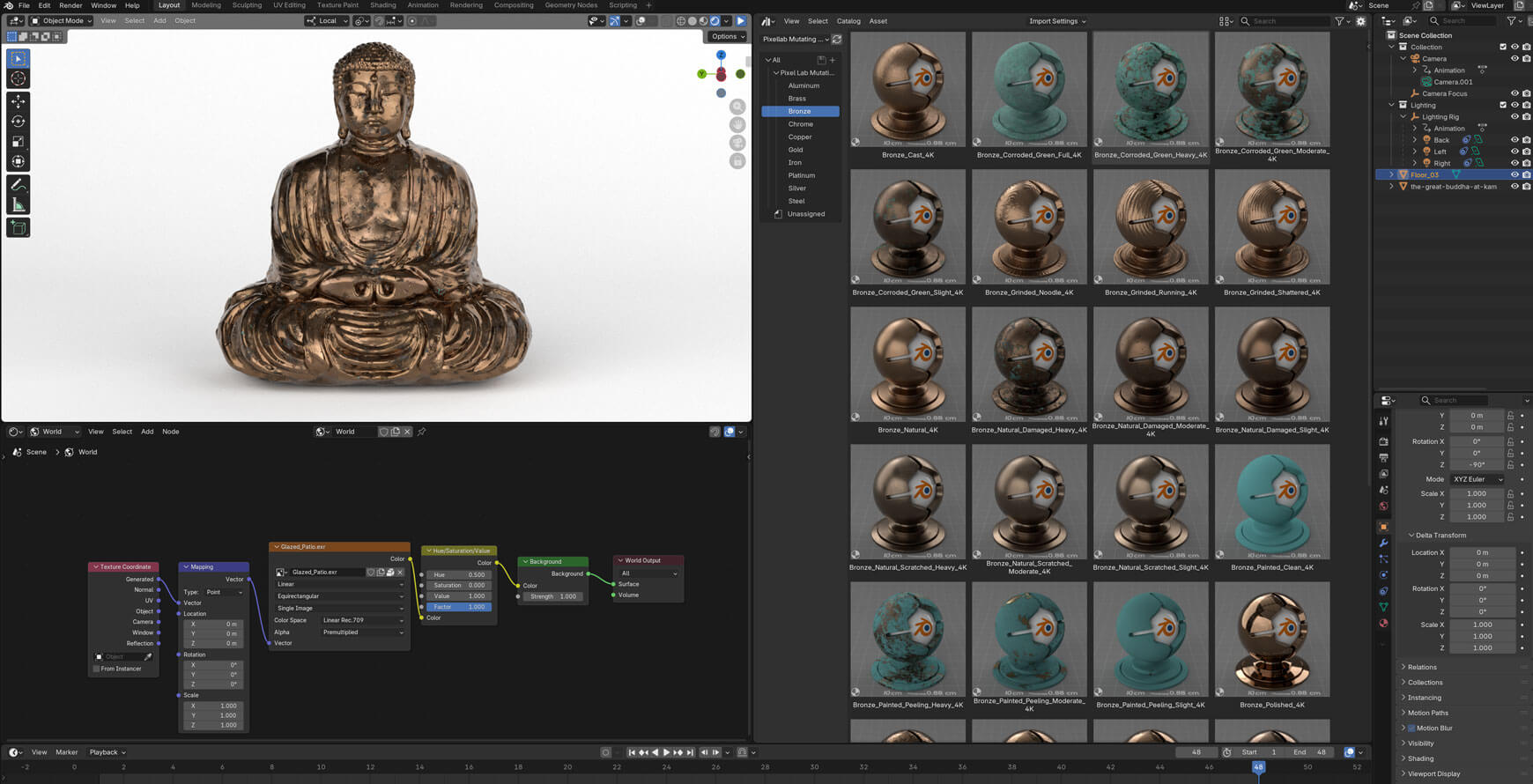Open the File menu

pos(24,5)
